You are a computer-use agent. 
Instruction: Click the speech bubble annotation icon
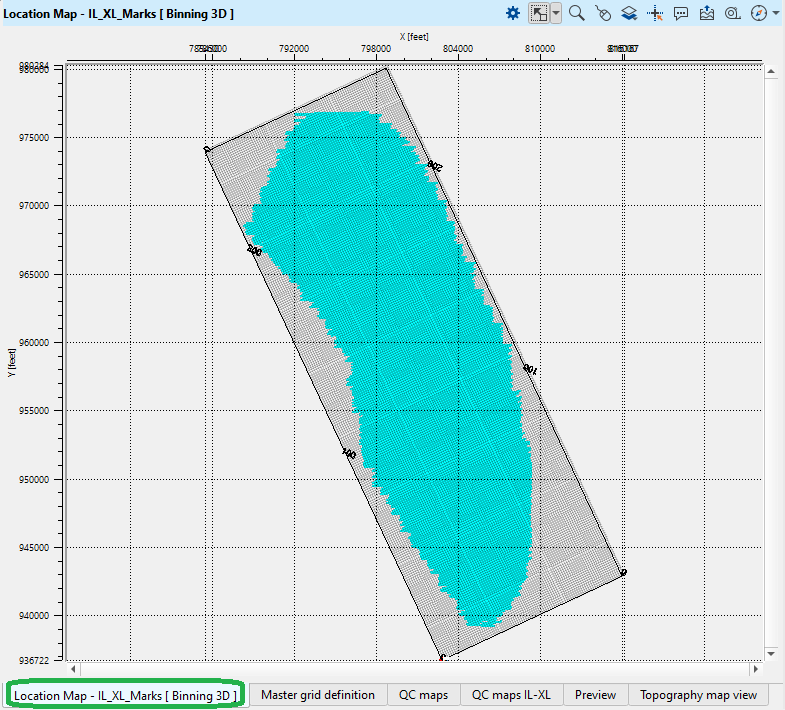[681, 13]
